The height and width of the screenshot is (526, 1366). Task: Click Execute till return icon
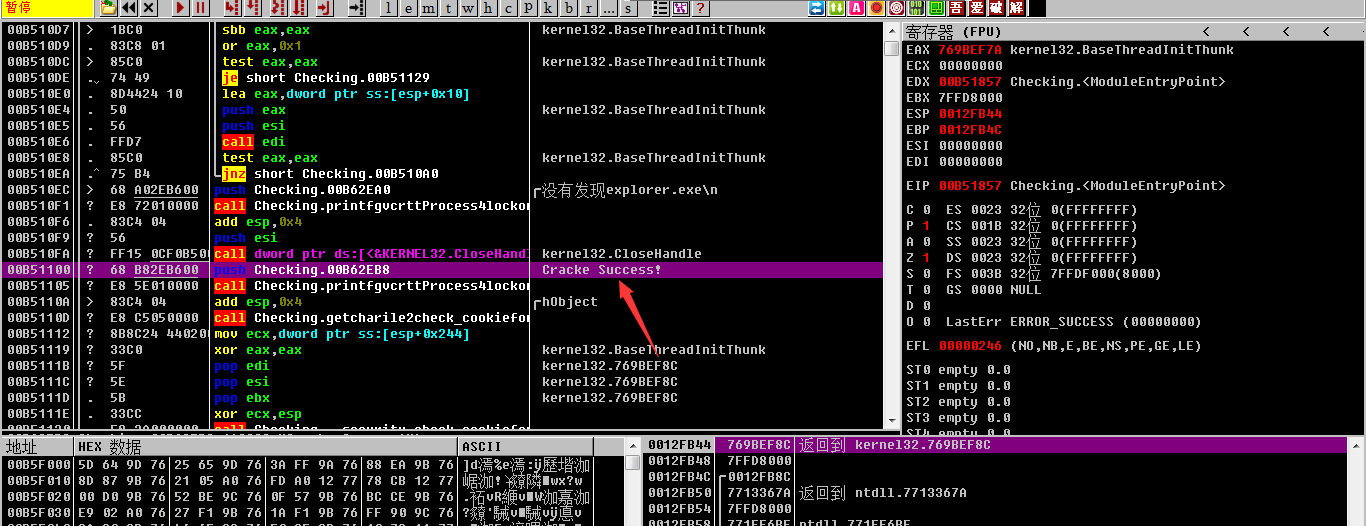(x=324, y=8)
